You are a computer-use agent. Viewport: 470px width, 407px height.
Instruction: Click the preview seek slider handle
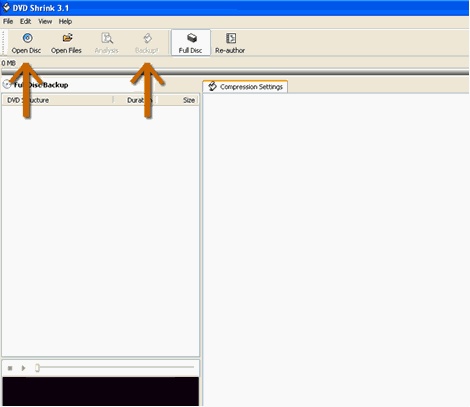coord(37,368)
